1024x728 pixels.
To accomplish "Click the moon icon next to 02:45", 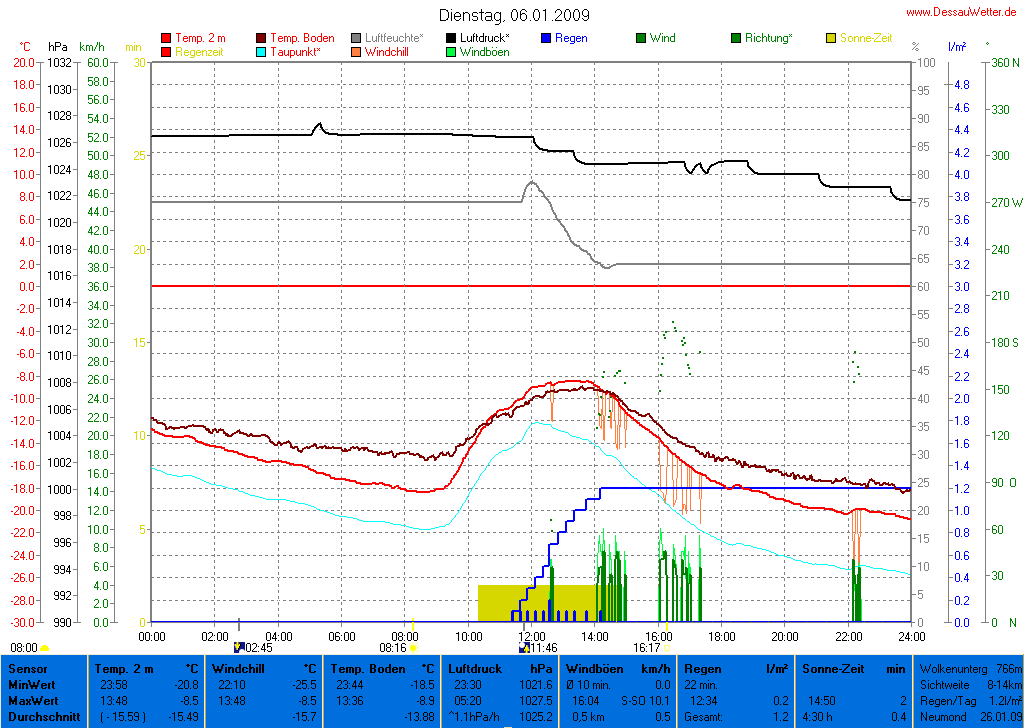I will pos(238,648).
